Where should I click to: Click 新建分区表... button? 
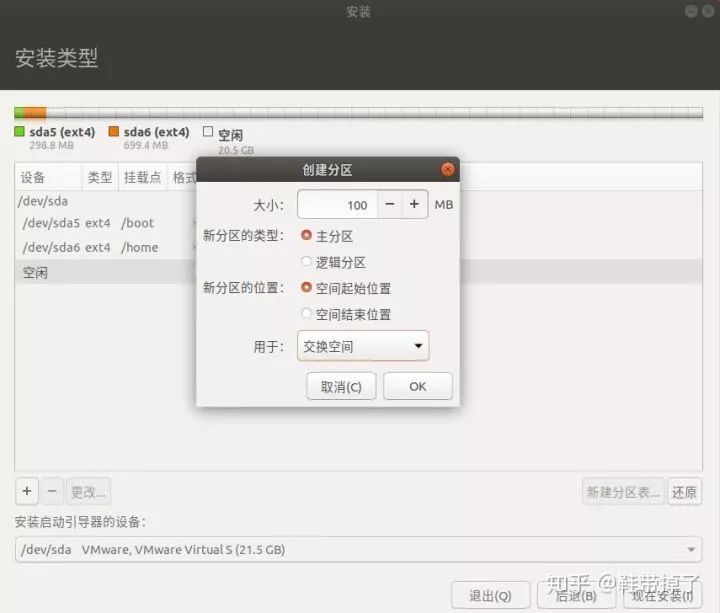[623, 492]
